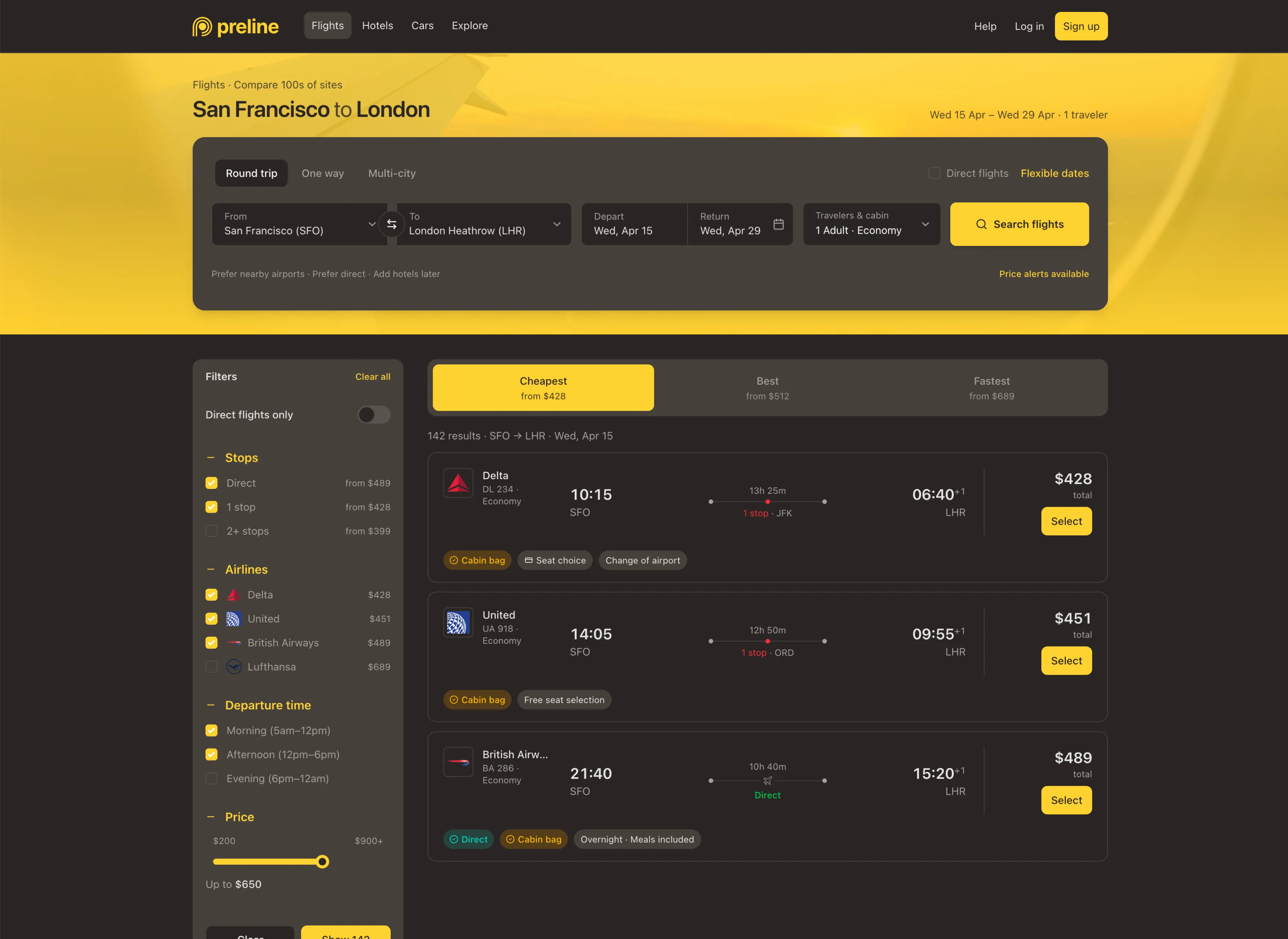This screenshot has height=939, width=1288.
Task: Uncheck Afternoon departure time filter
Action: [211, 754]
